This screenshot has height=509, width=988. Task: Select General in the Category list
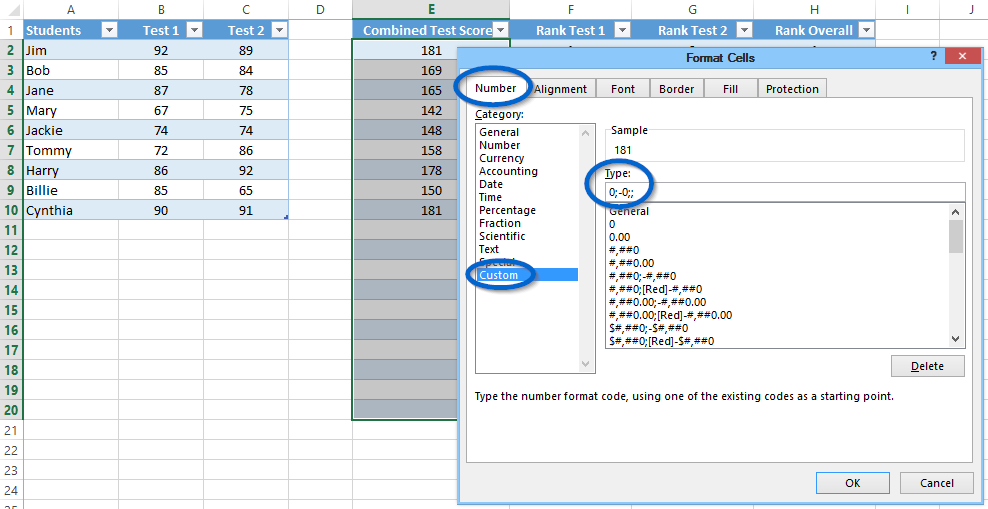coord(499,132)
